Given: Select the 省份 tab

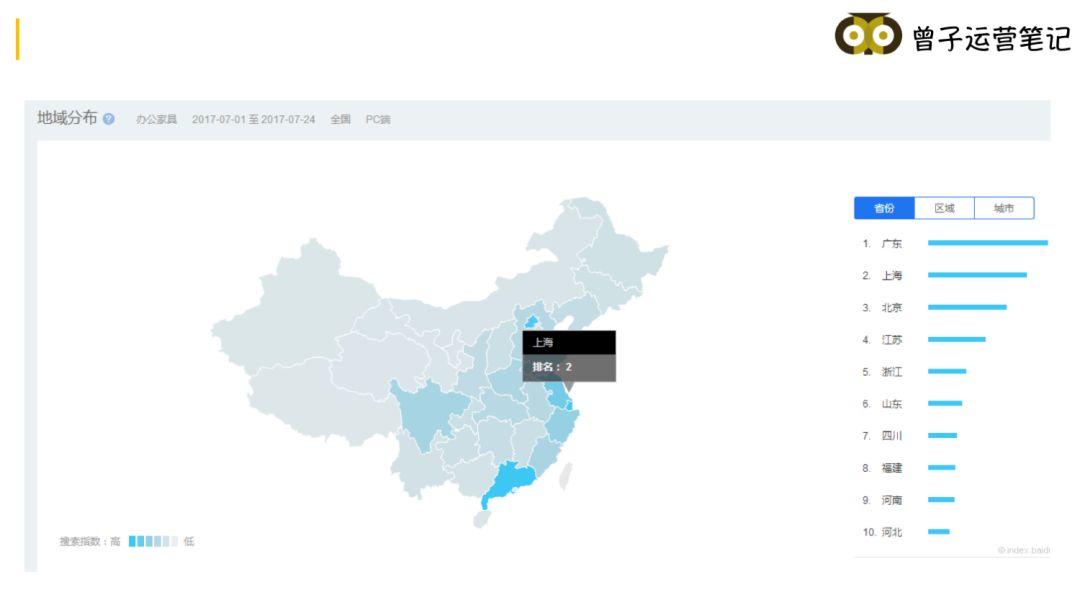Looking at the screenshot, I should (x=884, y=208).
